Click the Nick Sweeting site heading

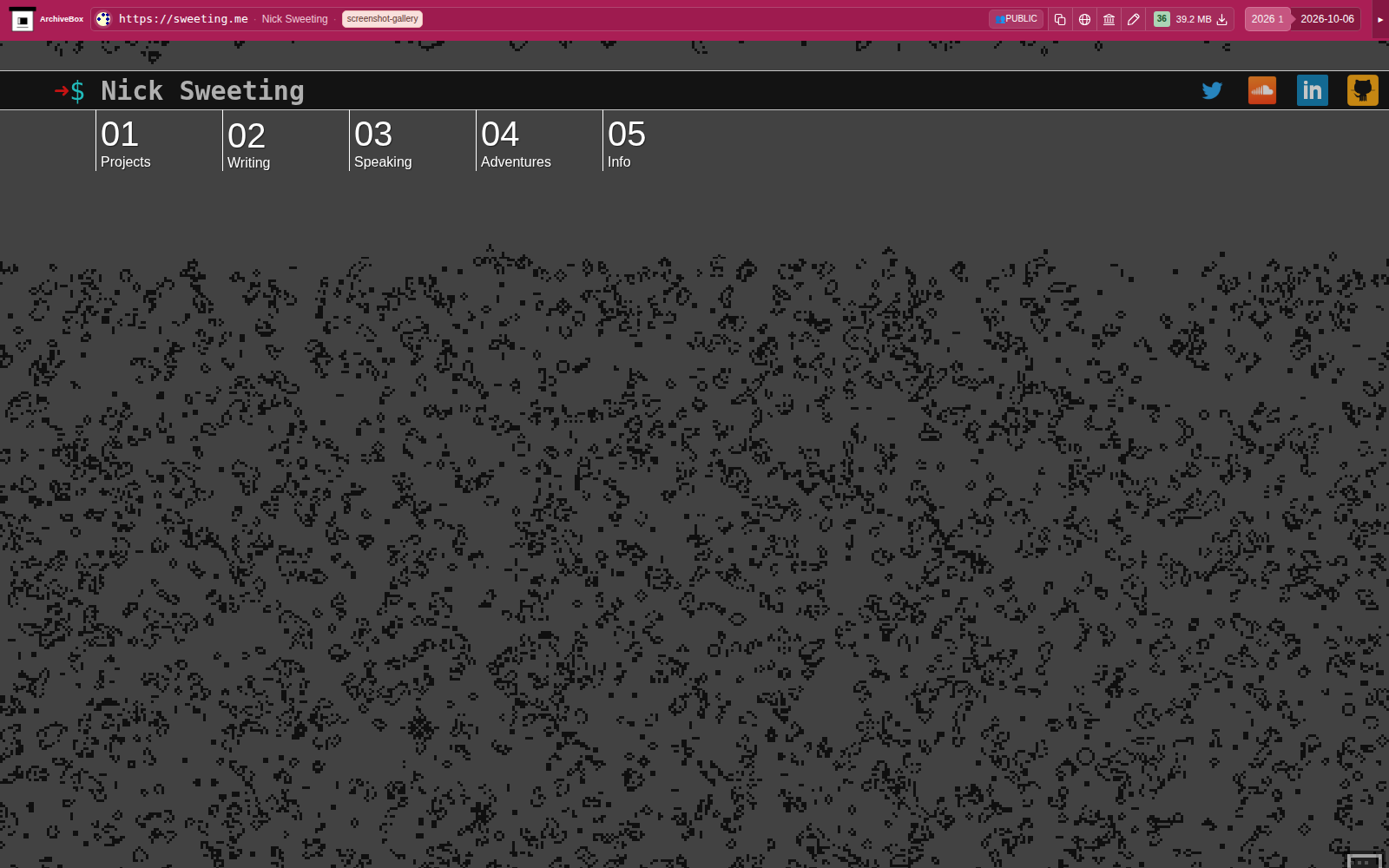(202, 90)
